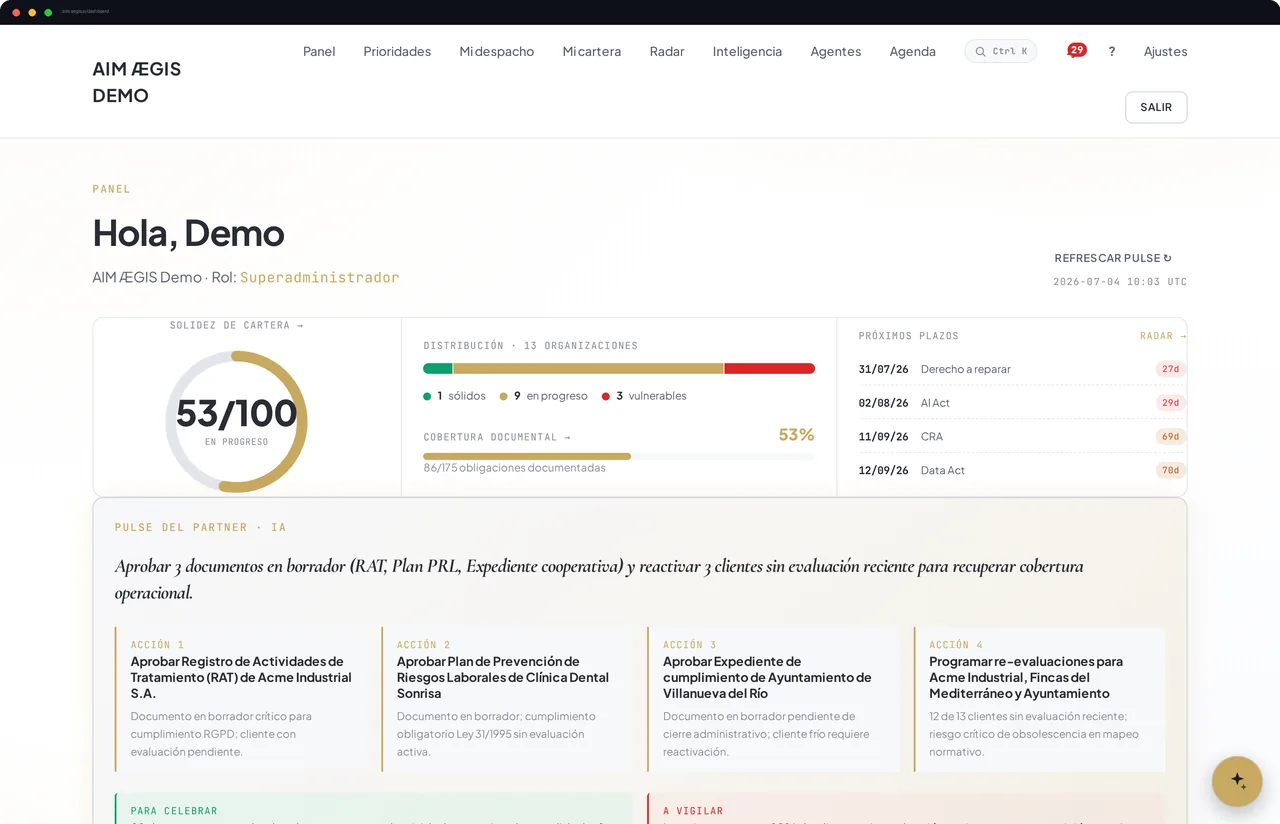The height and width of the screenshot is (824, 1280).
Task: Click the 'DISTRIBUCIÓN · 13 ORGANIZACIONES' label
Action: (531, 346)
